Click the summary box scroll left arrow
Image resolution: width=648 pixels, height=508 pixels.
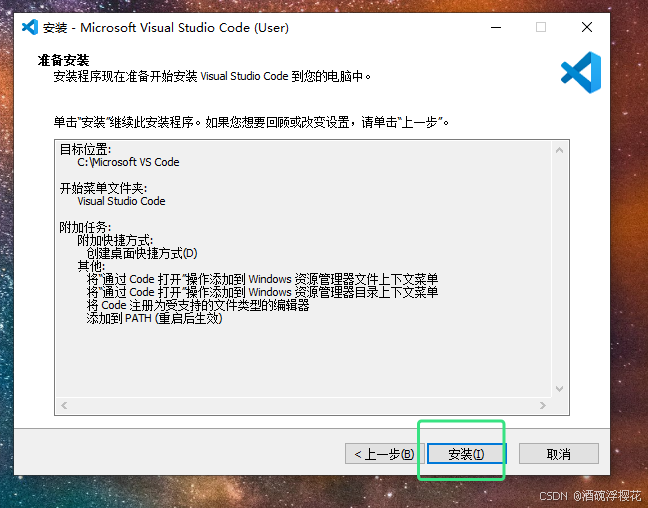[x=64, y=405]
